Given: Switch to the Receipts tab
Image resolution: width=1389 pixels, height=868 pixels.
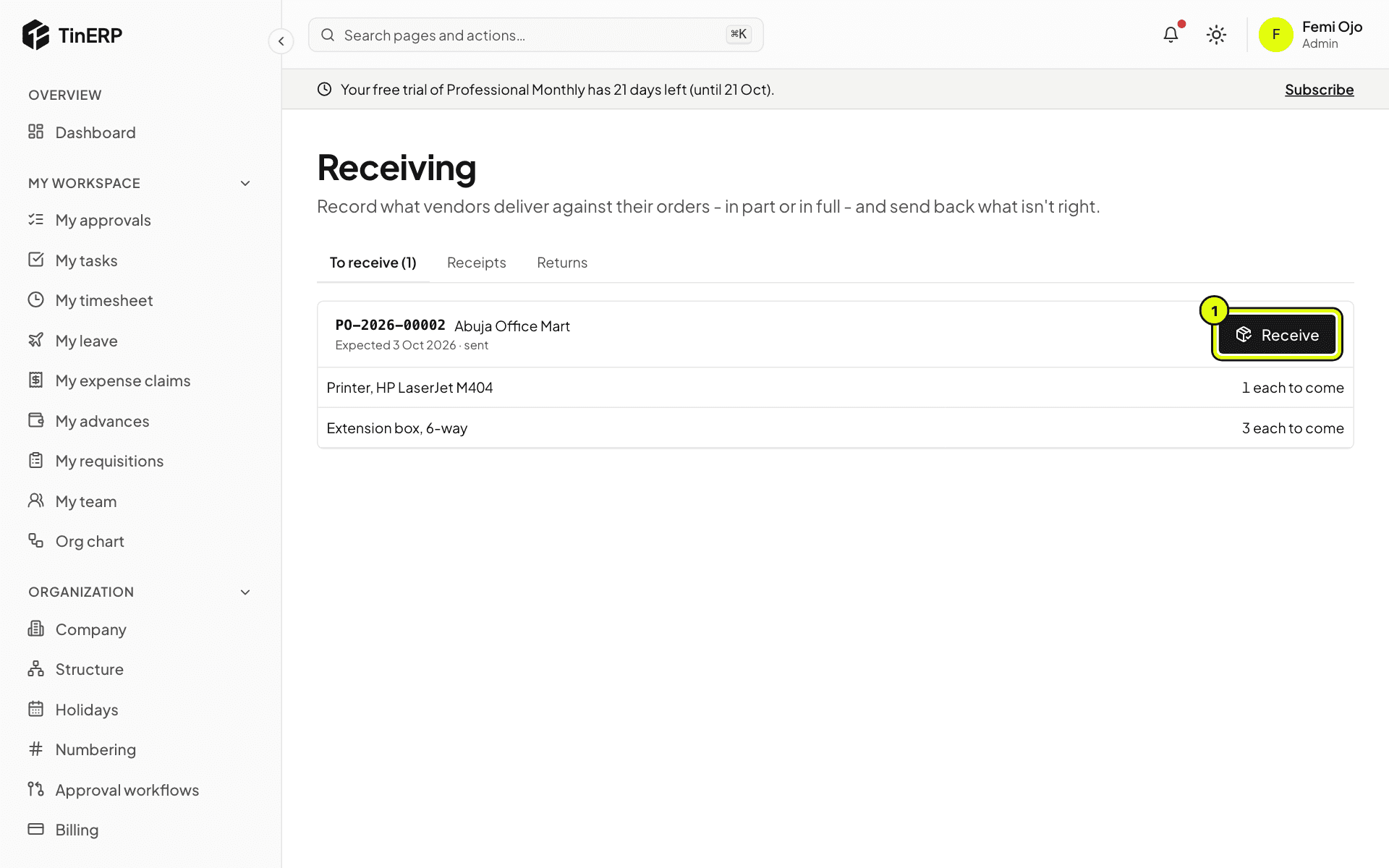Looking at the screenshot, I should click(x=476, y=263).
